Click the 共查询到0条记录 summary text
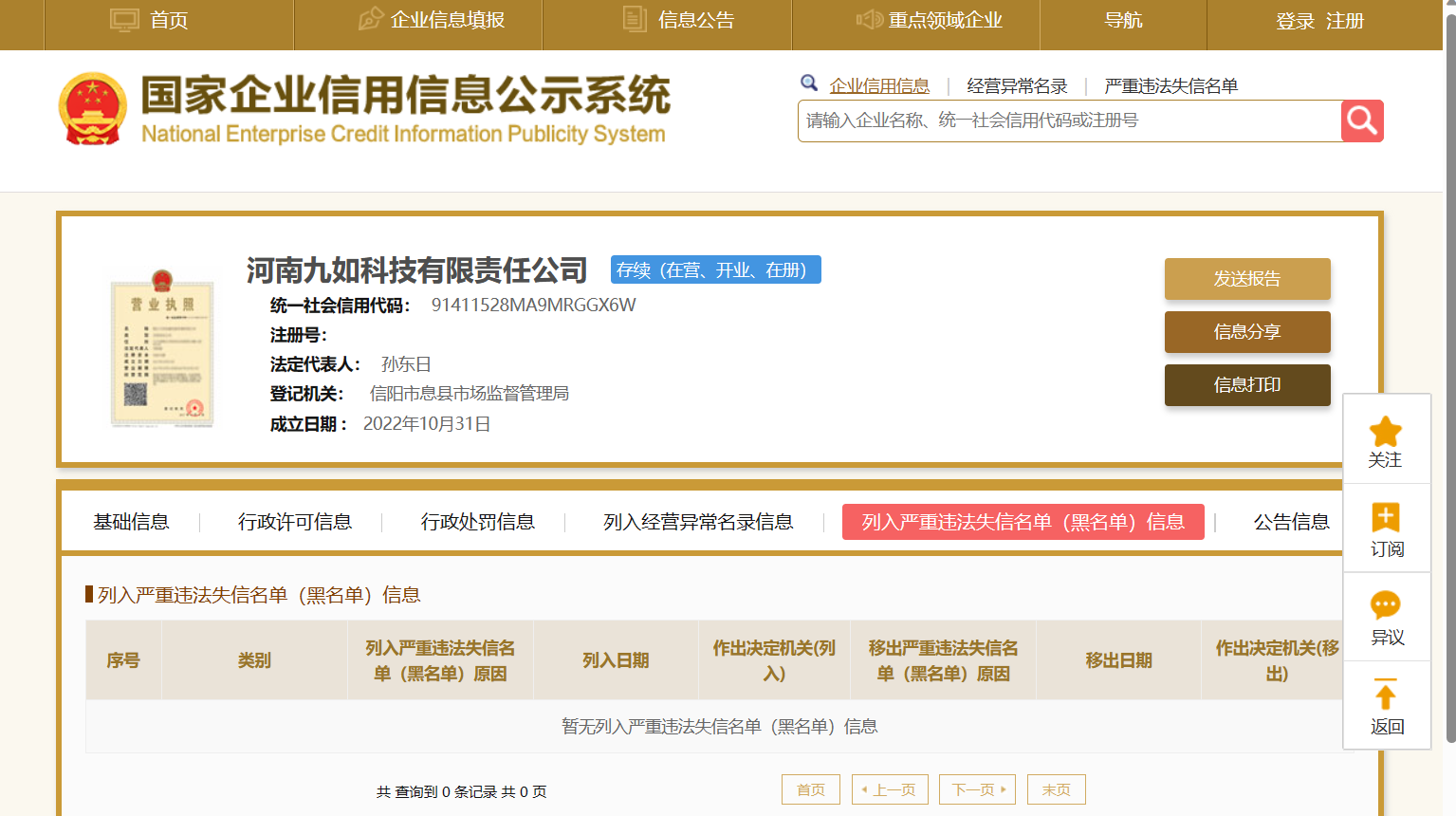1456x816 pixels. pos(461,791)
